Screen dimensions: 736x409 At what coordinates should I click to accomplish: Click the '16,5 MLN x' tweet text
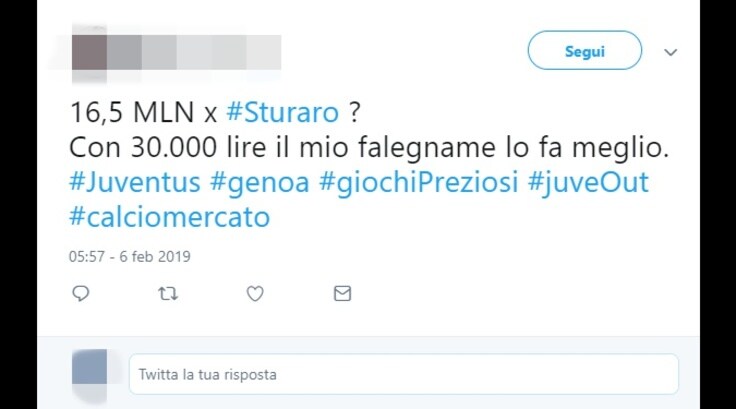click(x=143, y=113)
